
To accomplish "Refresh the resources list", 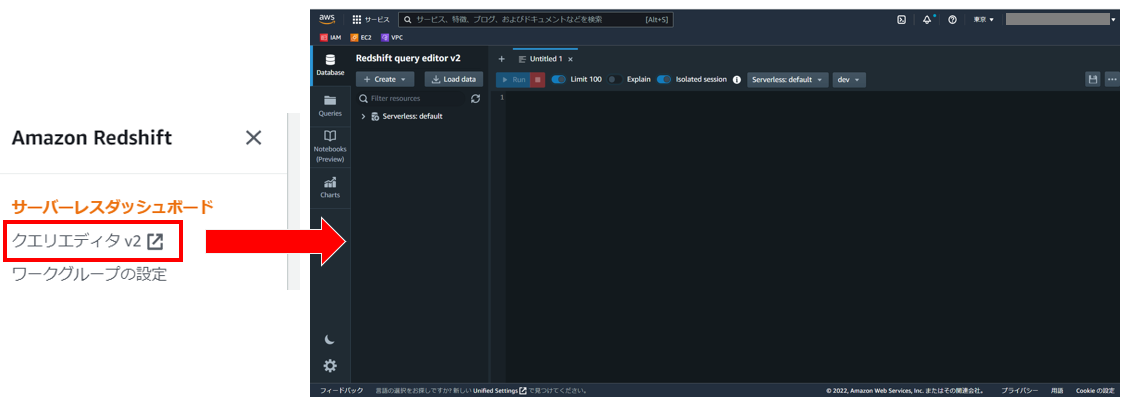I will click(x=476, y=98).
